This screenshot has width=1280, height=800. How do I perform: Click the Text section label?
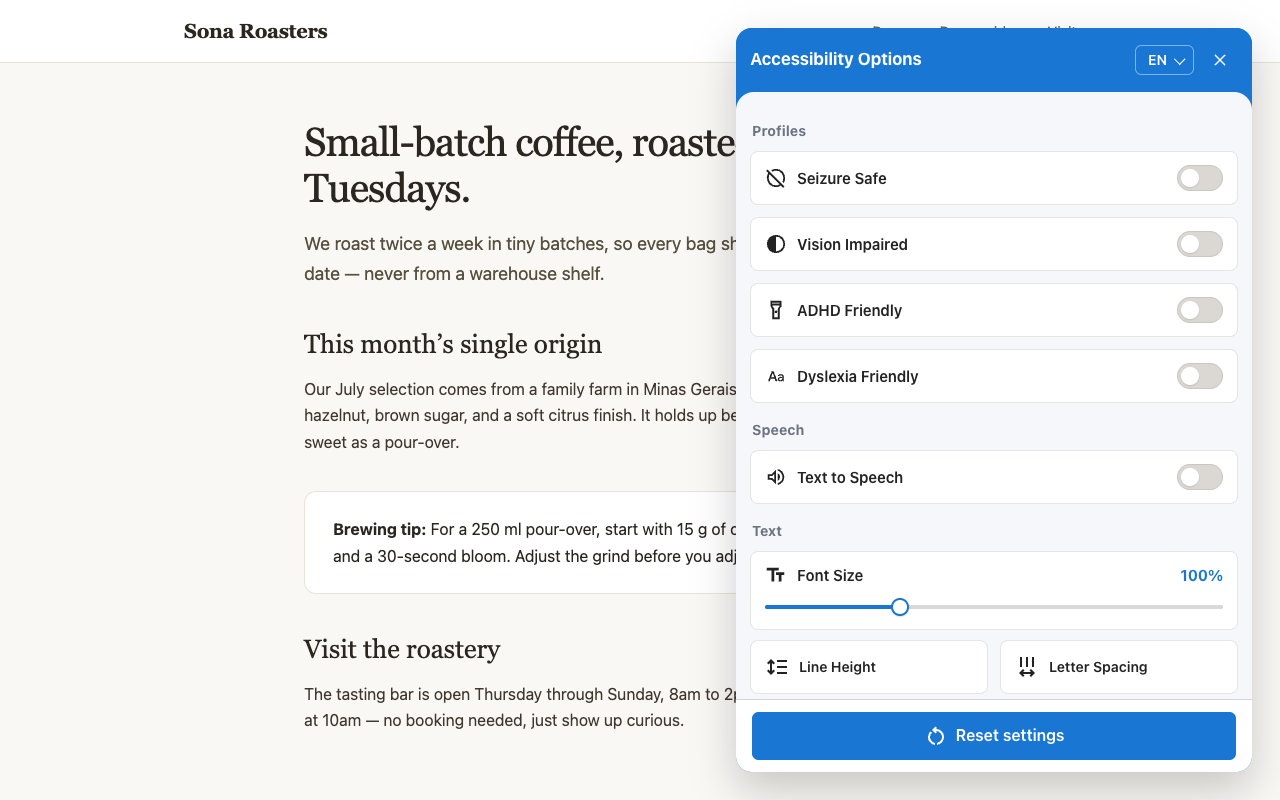pos(767,531)
